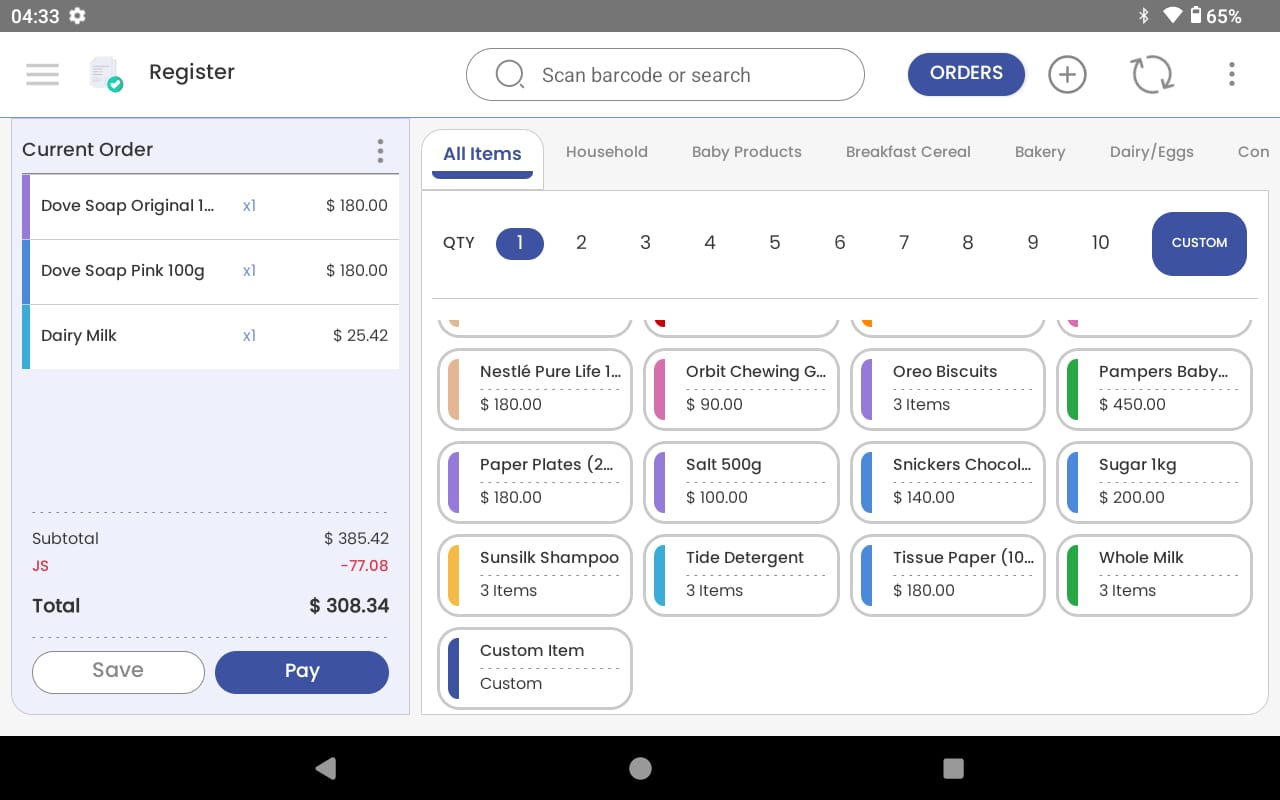The height and width of the screenshot is (800, 1280).
Task: Open the ORDERS list
Action: (966, 74)
